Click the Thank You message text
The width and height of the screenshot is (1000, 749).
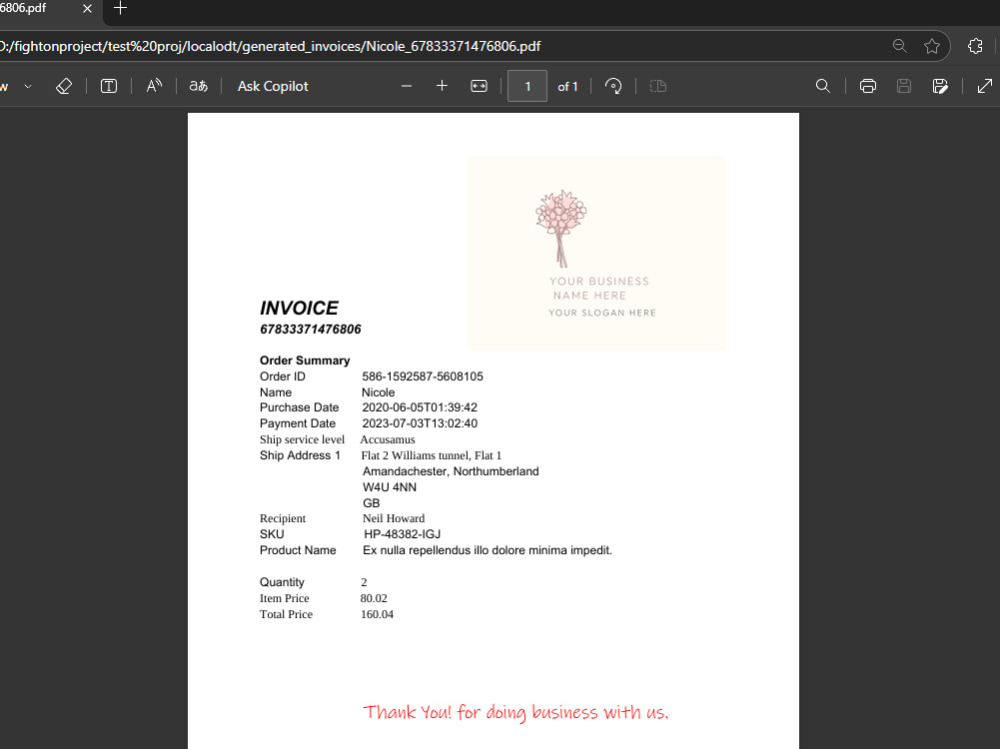pyautogui.click(x=516, y=712)
